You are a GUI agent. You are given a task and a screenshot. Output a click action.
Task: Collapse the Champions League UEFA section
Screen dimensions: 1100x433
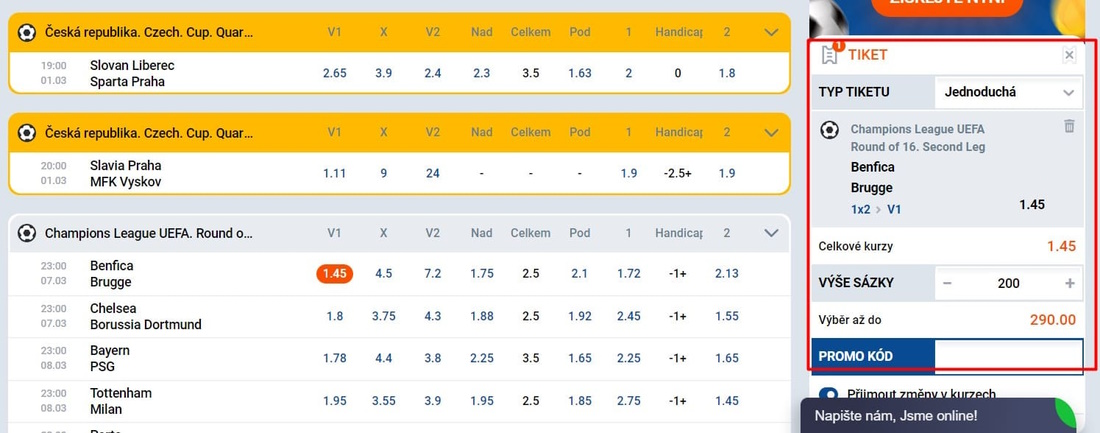tap(772, 233)
